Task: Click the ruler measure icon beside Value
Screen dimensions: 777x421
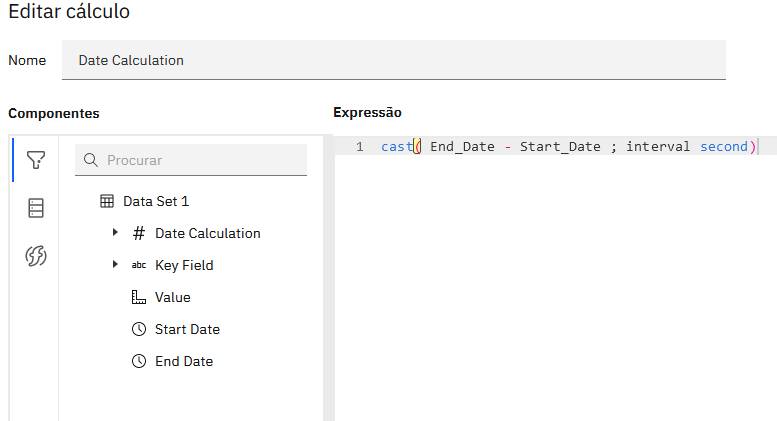Action: (138, 297)
